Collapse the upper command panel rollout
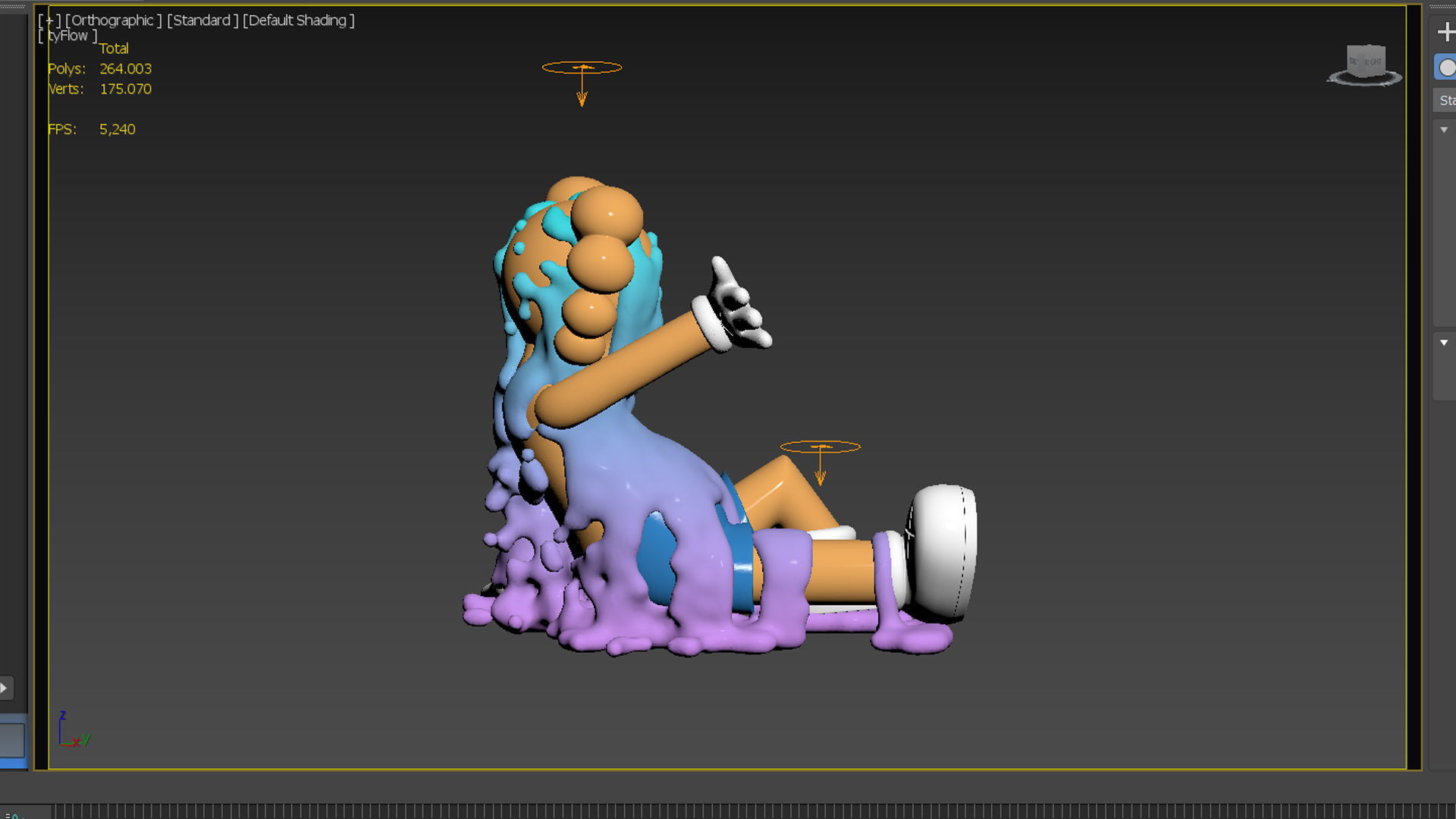 click(1444, 130)
